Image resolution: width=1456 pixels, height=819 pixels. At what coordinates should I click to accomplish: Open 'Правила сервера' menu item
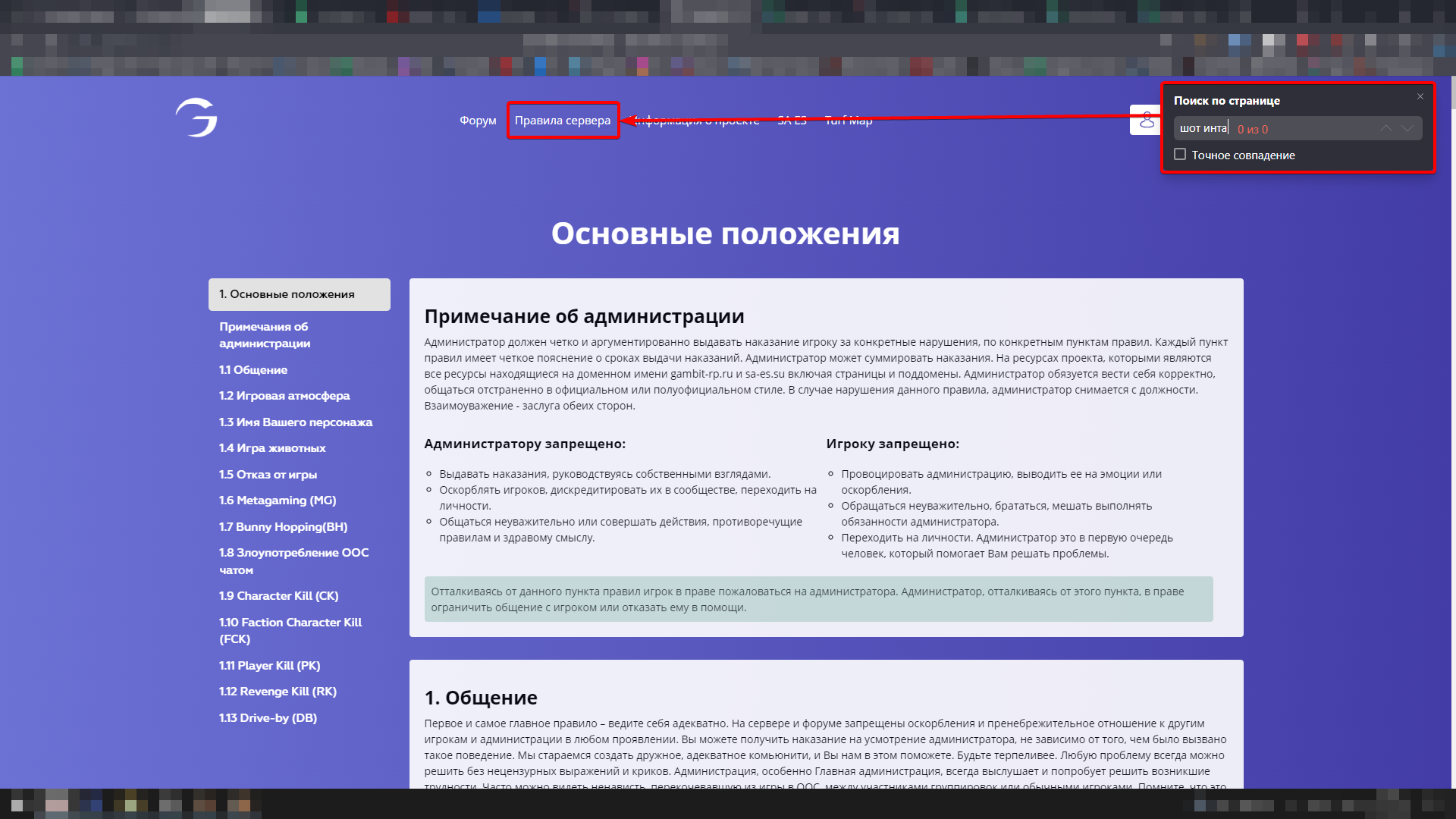point(562,121)
